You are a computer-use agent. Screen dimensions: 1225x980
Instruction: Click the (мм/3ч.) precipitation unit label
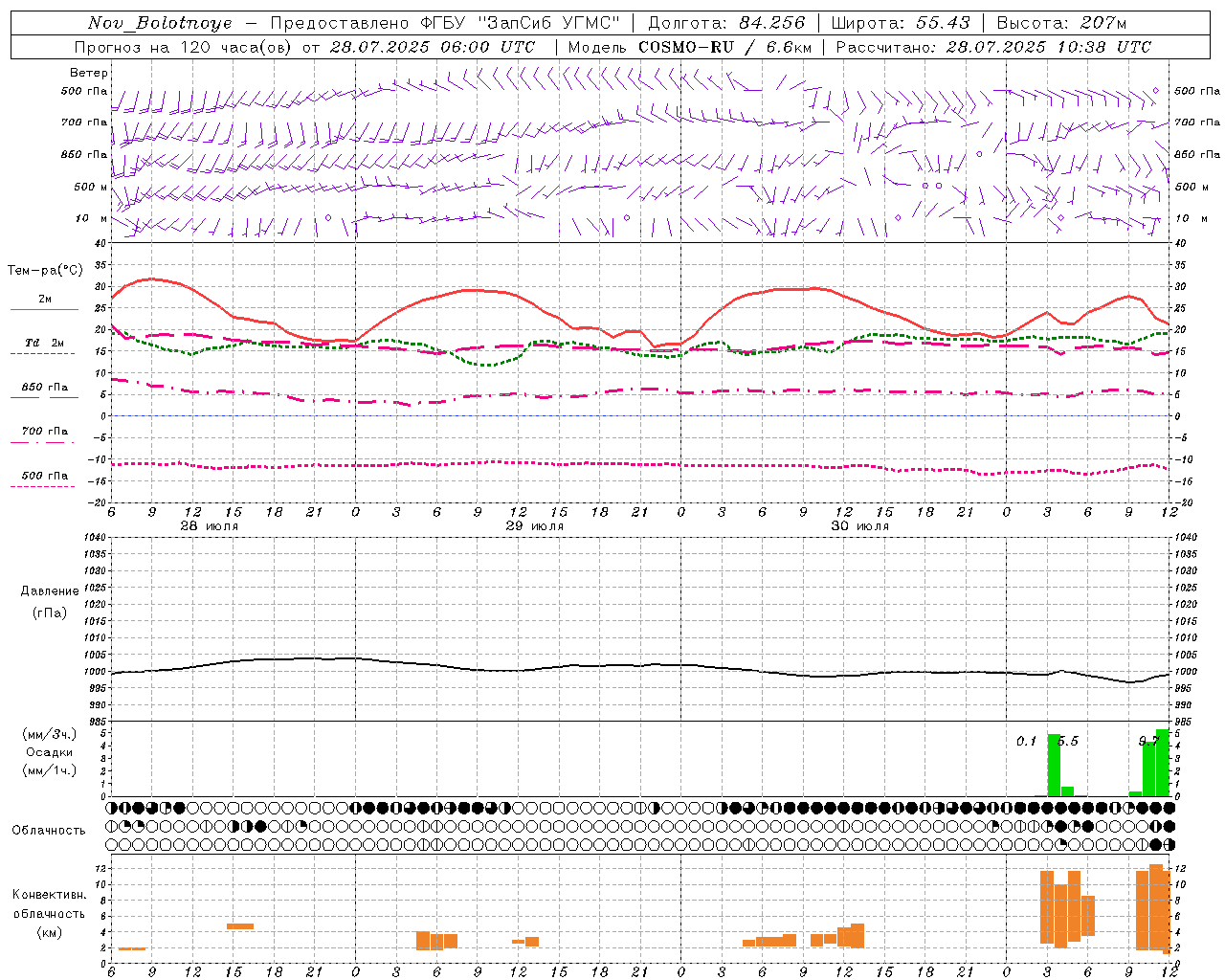(x=50, y=734)
